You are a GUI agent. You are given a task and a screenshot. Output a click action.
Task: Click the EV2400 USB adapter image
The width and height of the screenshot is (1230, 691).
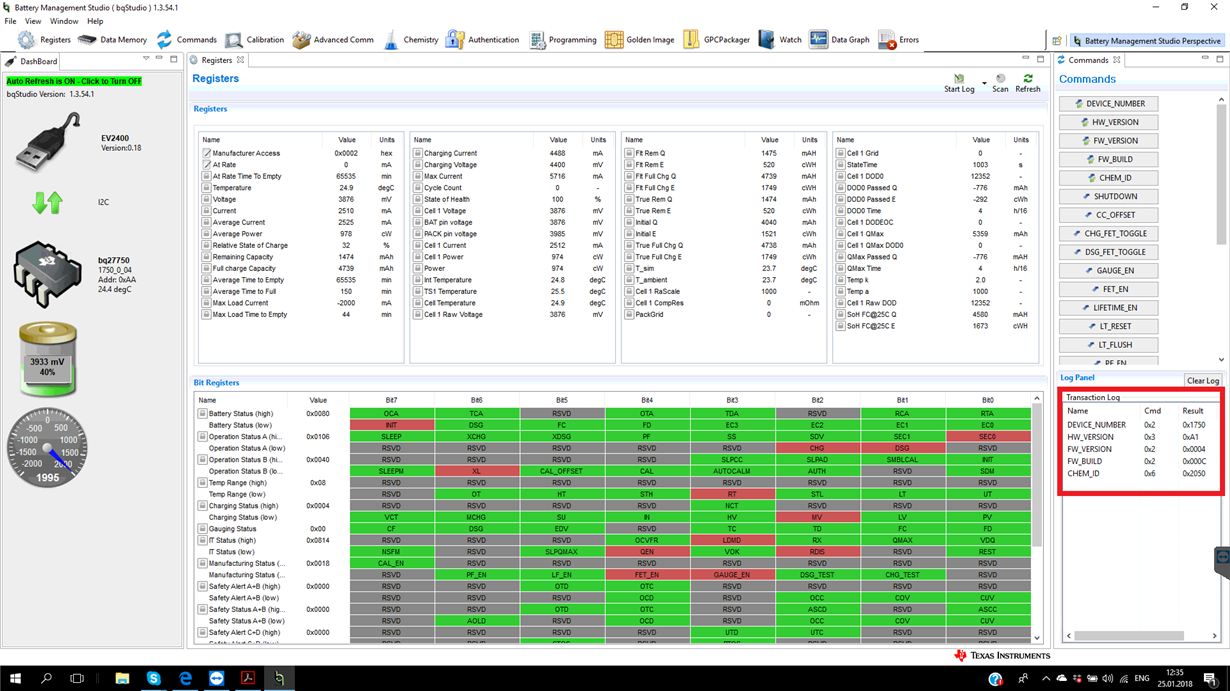click(48, 143)
